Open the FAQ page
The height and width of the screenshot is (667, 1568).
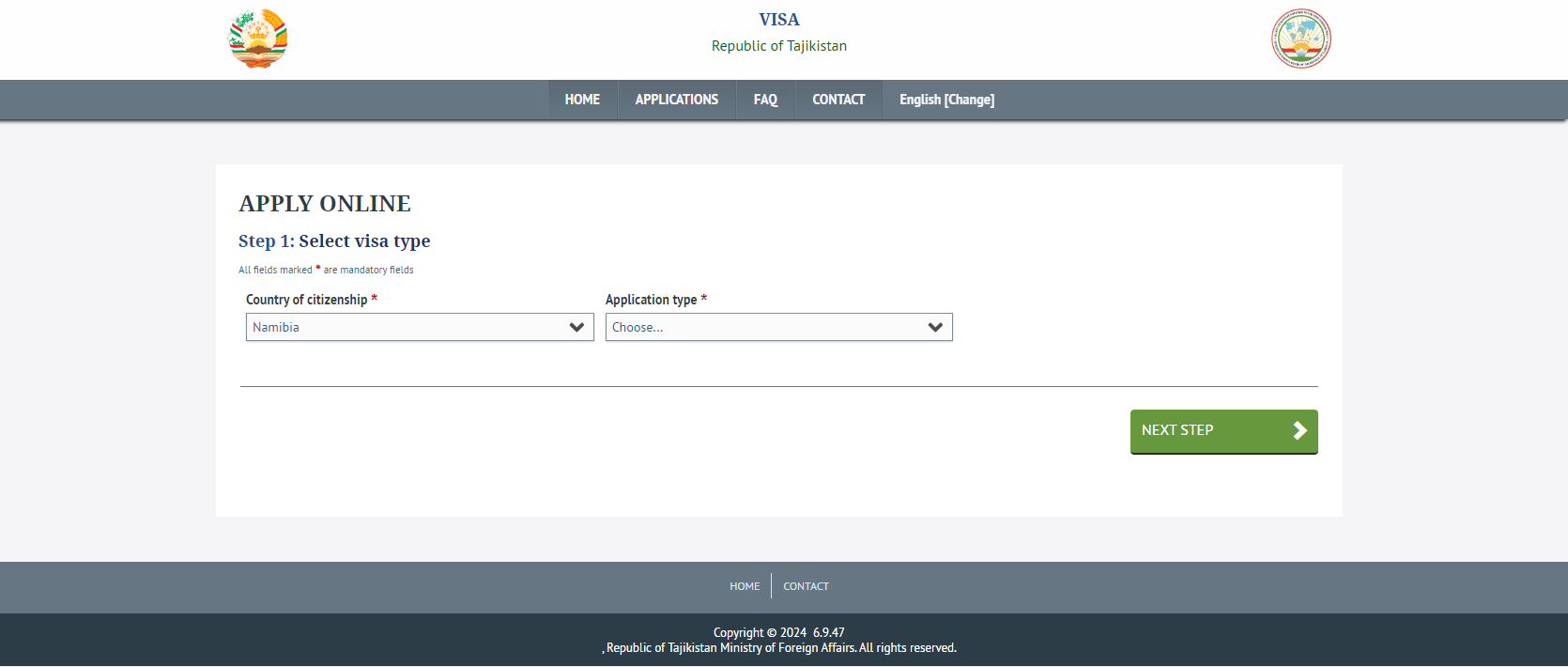pos(765,100)
